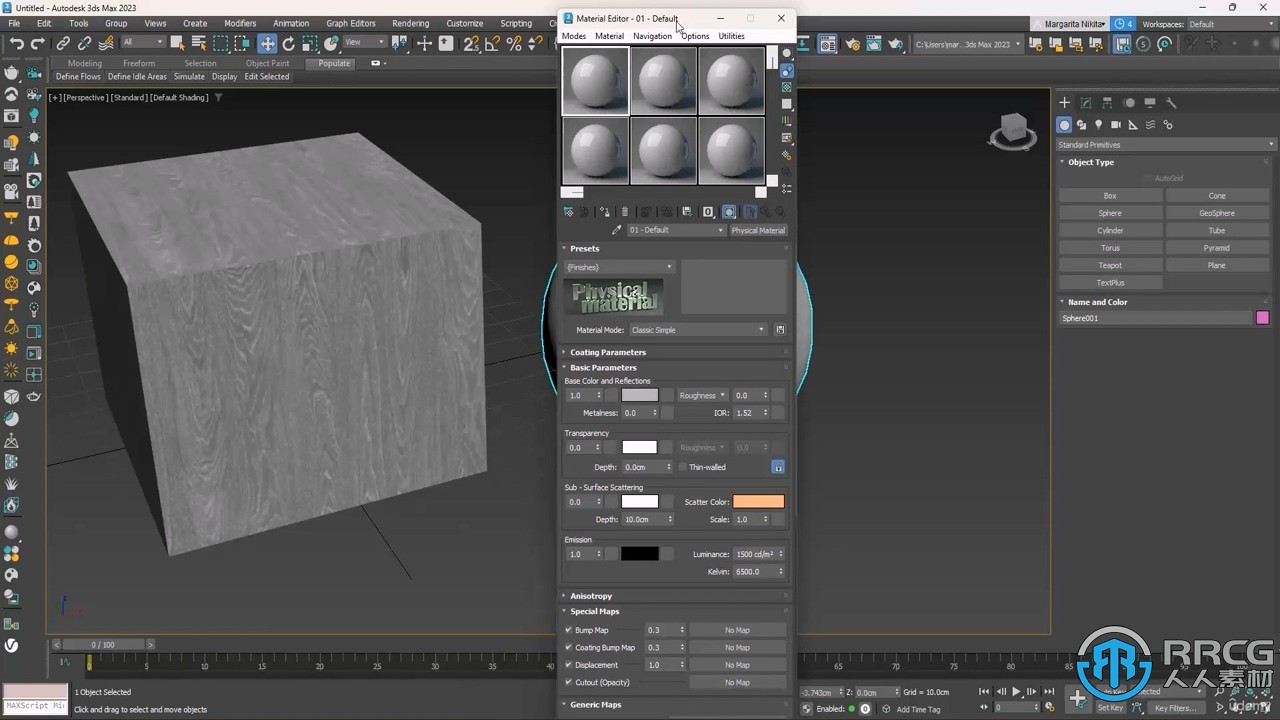Toggle Displacement checkbox
Viewport: 1280px width, 720px height.
pyautogui.click(x=569, y=665)
